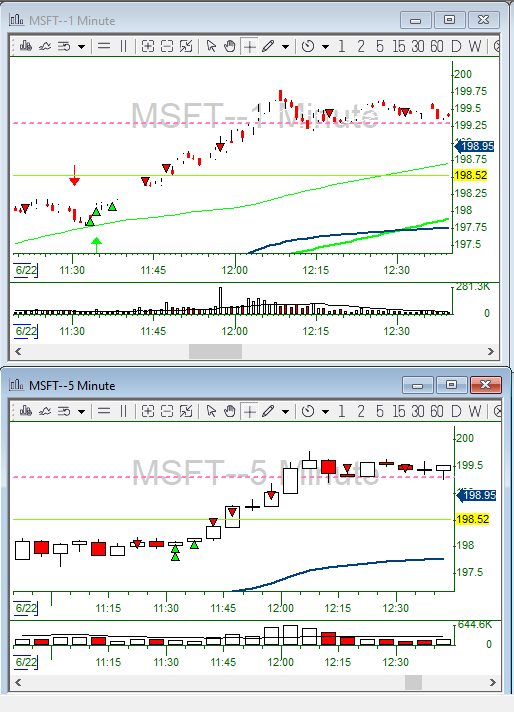Click left scroll arrow in 1 Minute window
514x712 pixels.
pyautogui.click(x=18, y=351)
